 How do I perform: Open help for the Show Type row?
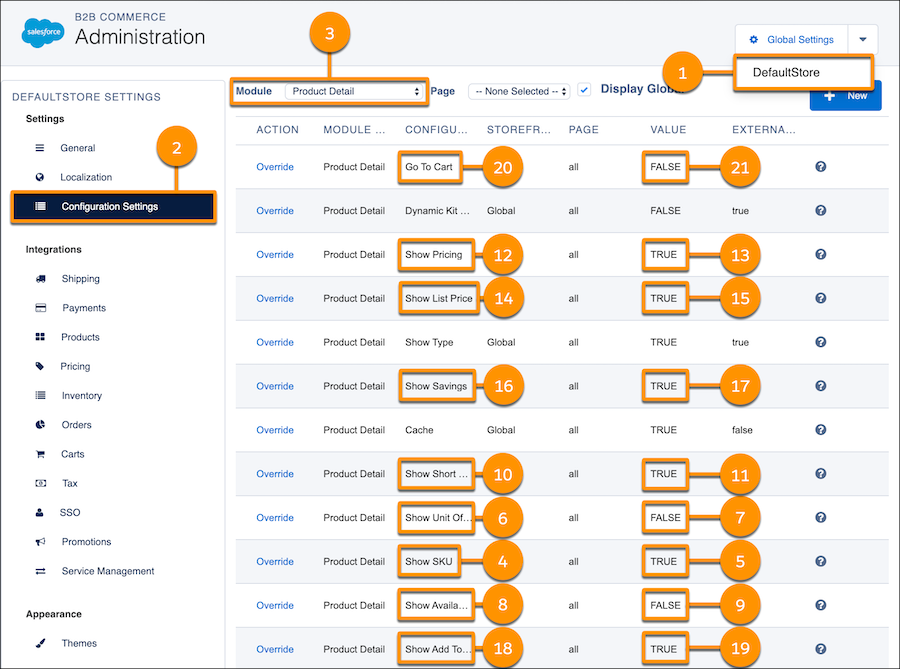(820, 342)
